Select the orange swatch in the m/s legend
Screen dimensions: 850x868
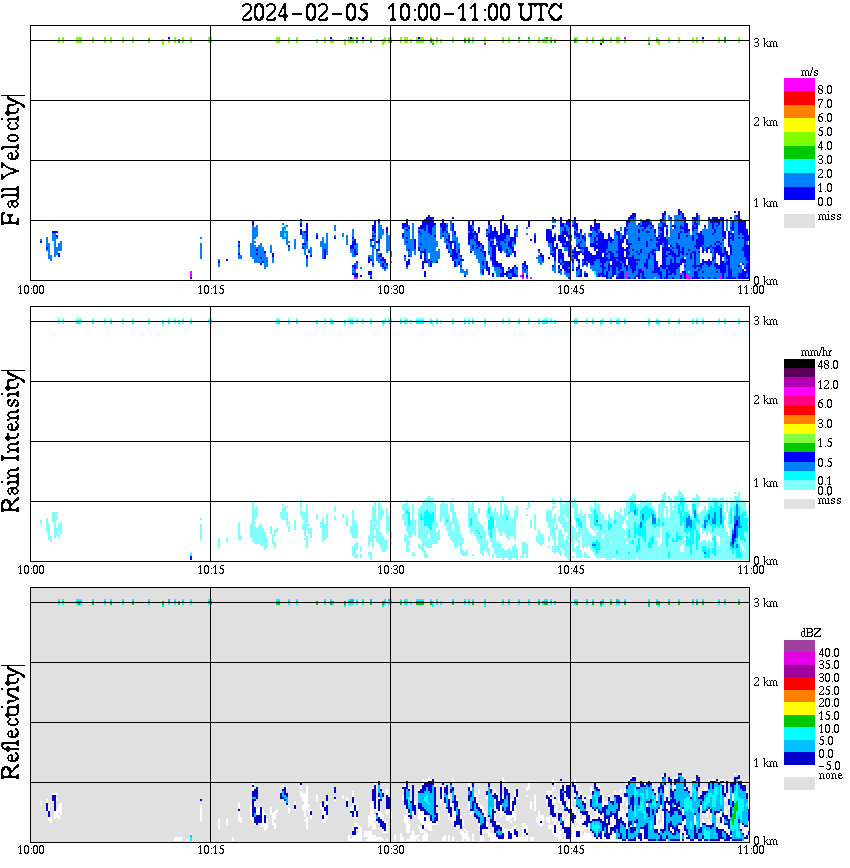[x=799, y=112]
